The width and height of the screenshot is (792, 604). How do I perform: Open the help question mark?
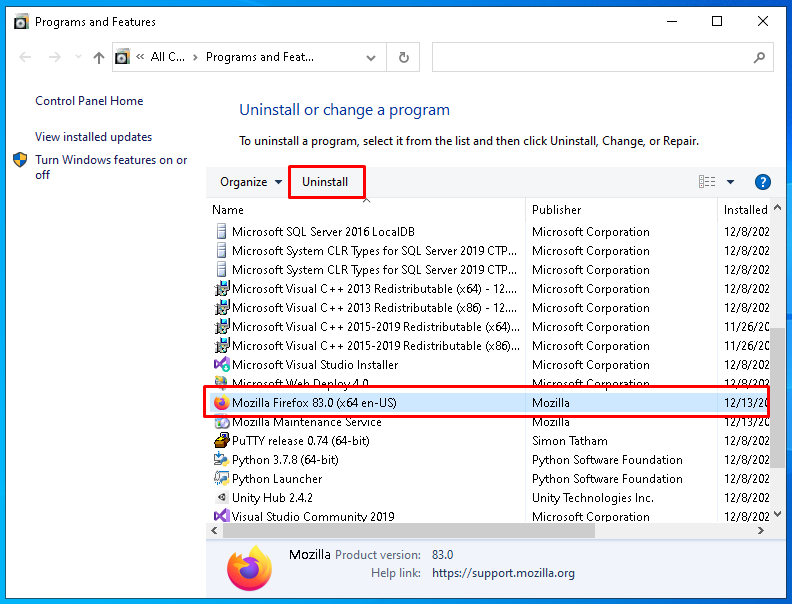pos(763,182)
